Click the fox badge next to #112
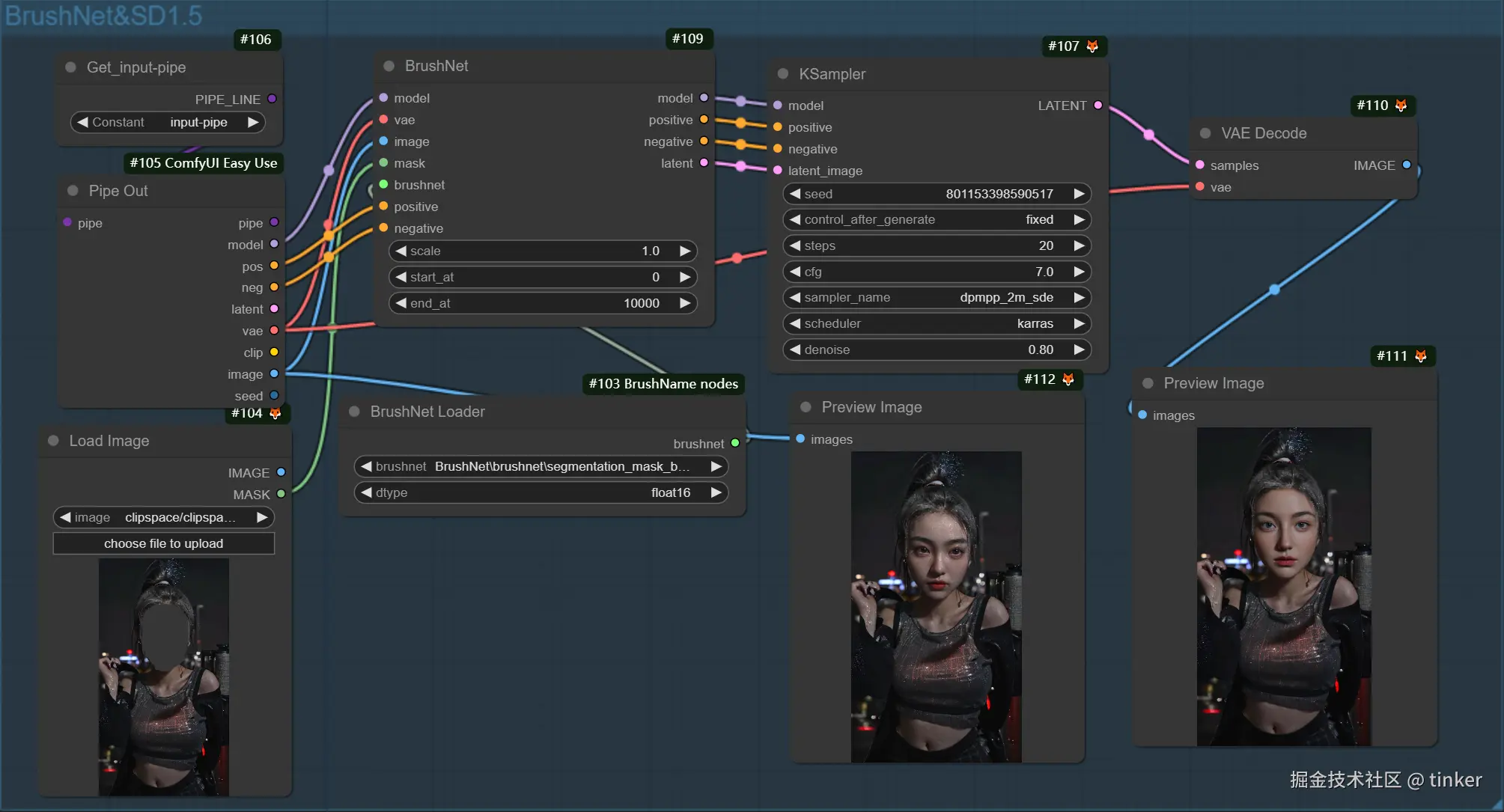Viewport: 1504px width, 812px height. coord(1068,379)
